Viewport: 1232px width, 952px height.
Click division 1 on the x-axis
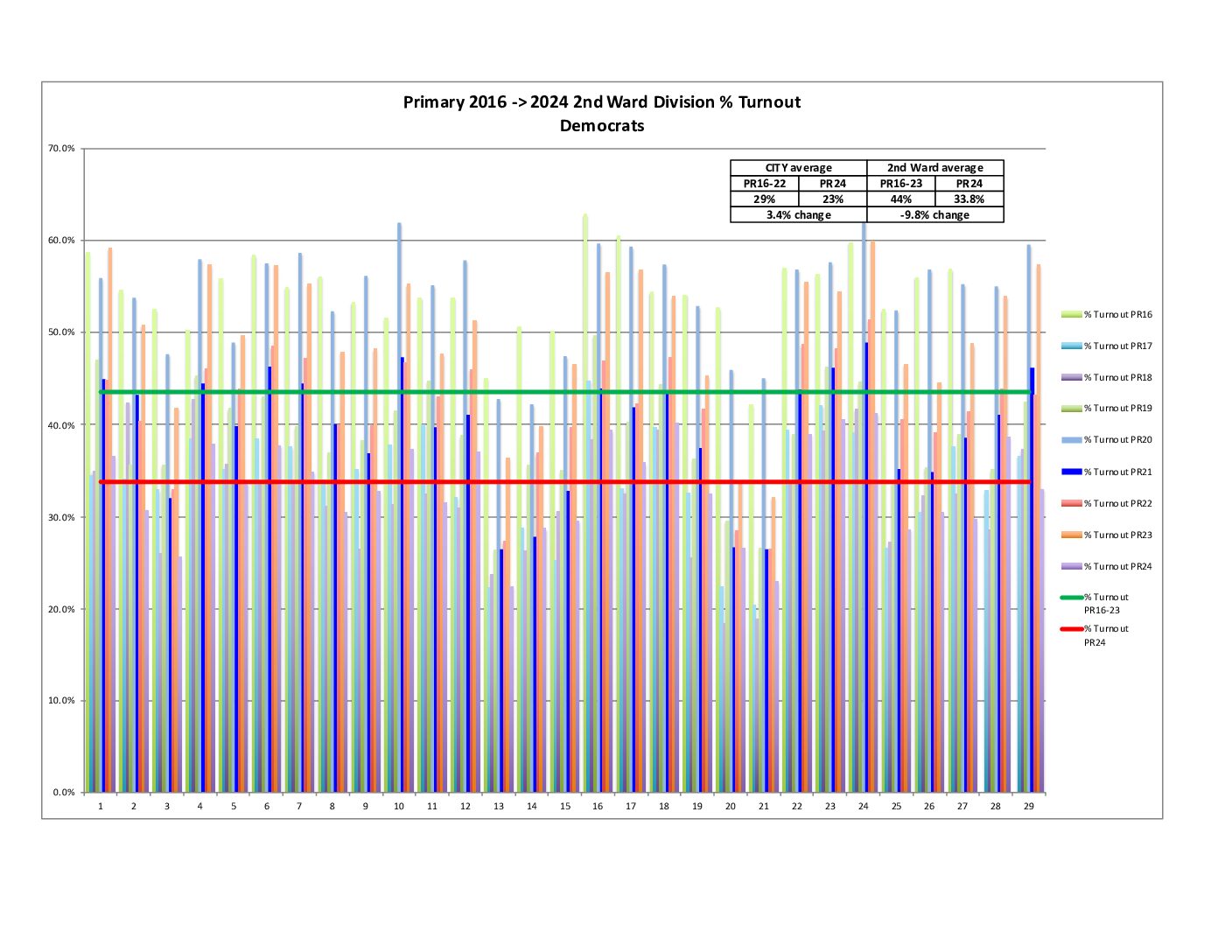pos(101,807)
